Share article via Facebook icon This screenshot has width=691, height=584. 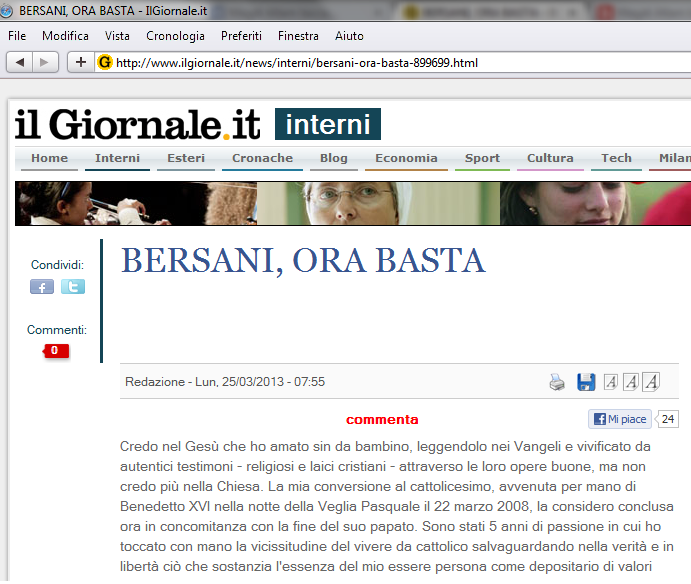(42, 287)
